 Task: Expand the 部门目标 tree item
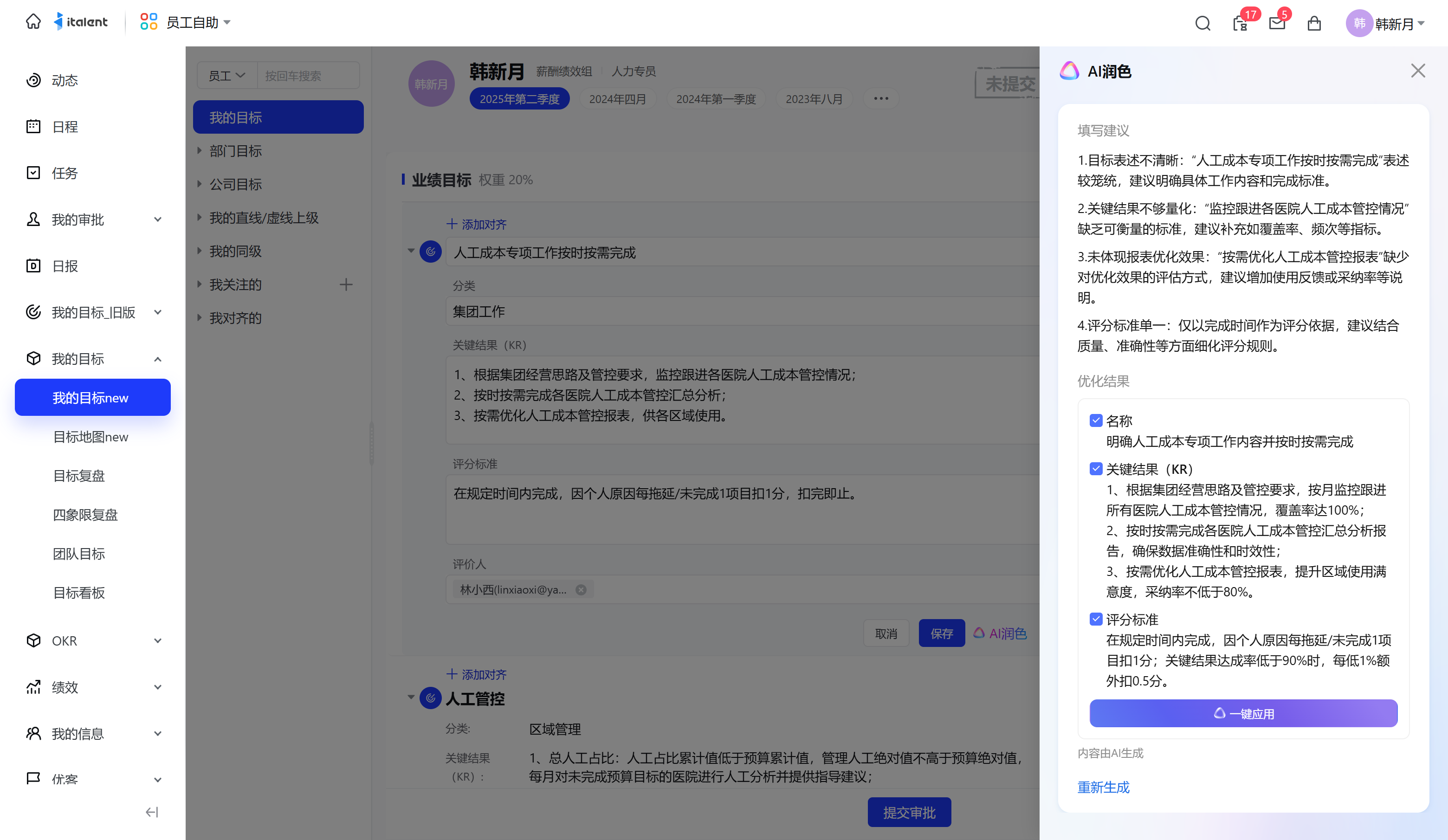(200, 150)
